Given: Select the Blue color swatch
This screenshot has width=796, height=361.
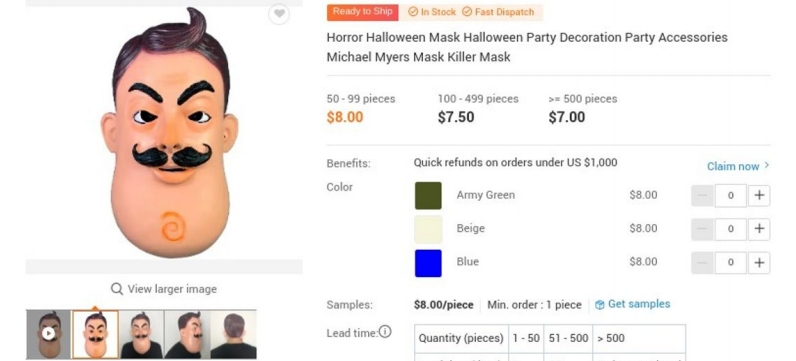Looking at the screenshot, I should coord(428,263).
